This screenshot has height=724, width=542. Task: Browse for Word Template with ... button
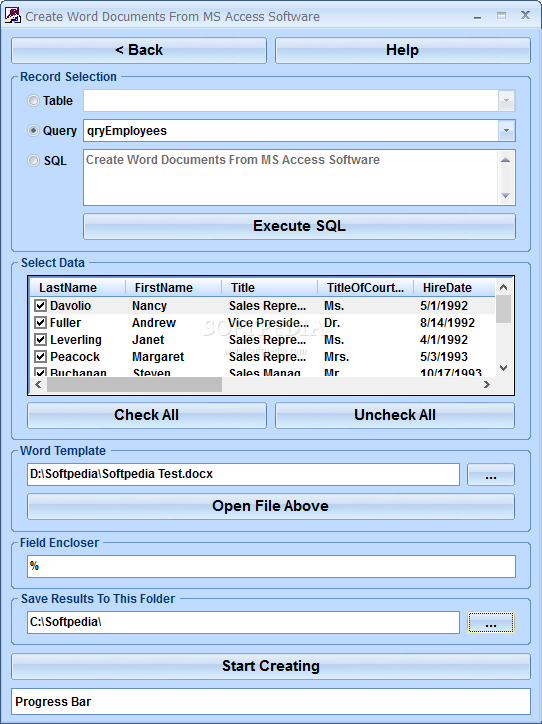491,475
